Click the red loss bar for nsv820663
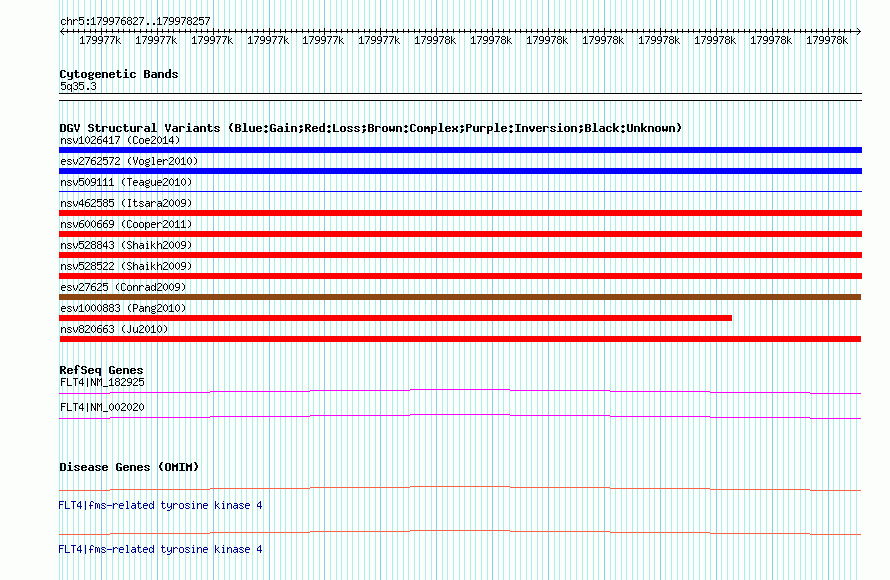Screen dimensions: 890x580 460,339
